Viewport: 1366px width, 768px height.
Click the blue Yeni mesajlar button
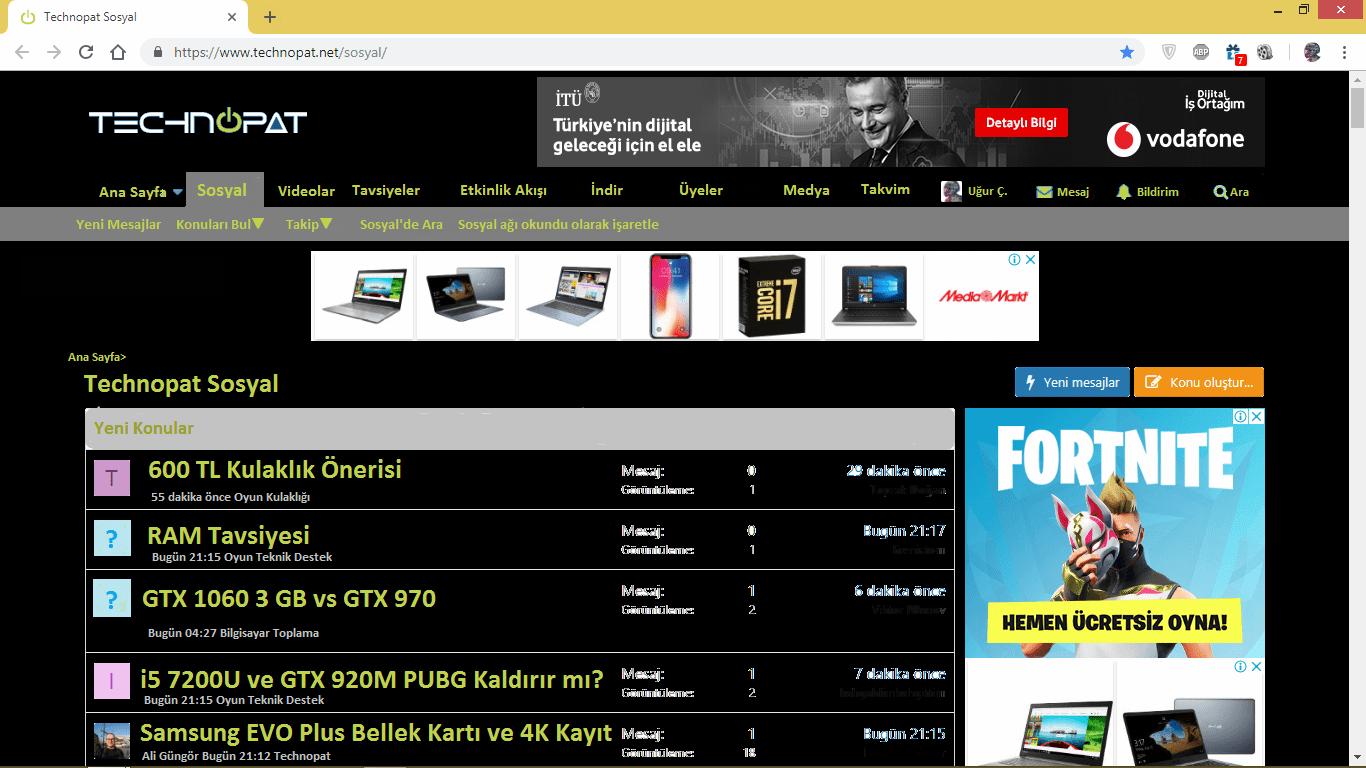point(1073,382)
